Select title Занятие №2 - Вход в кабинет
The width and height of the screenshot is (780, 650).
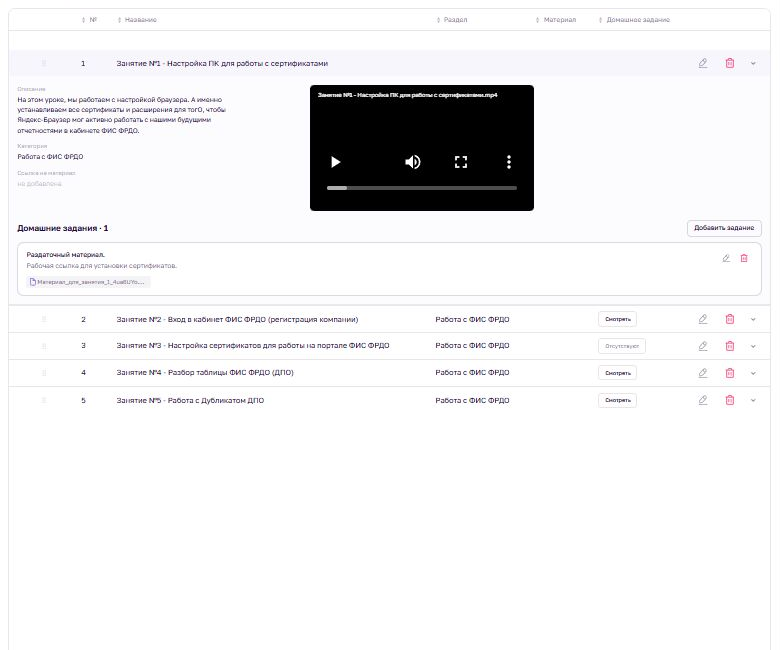[237, 319]
